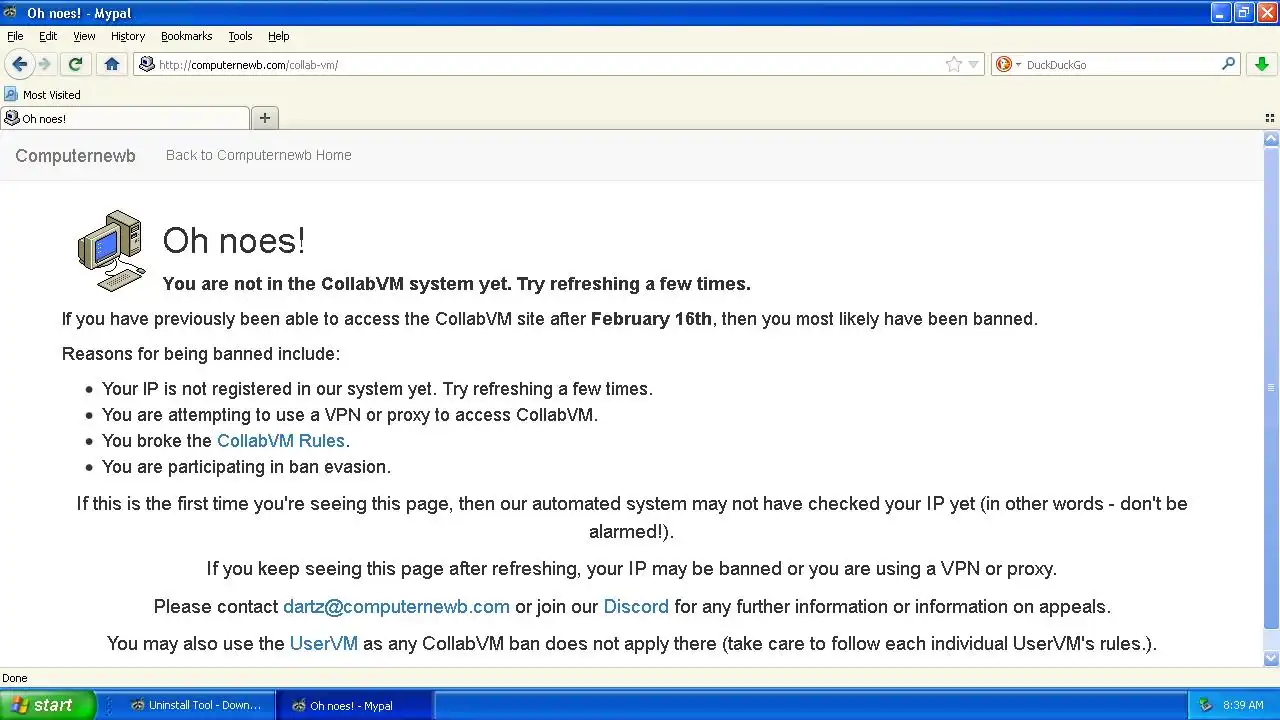This screenshot has height=720, width=1280.
Task: Open the Discord link
Action: tap(636, 607)
